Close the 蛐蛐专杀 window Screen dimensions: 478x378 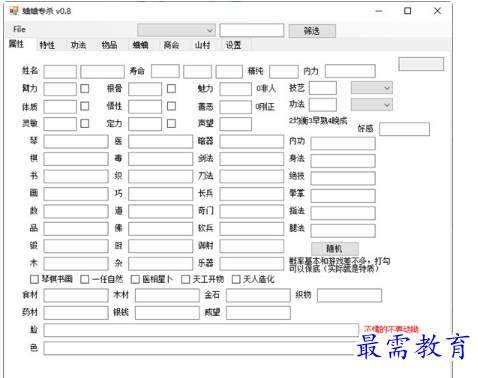(x=437, y=11)
